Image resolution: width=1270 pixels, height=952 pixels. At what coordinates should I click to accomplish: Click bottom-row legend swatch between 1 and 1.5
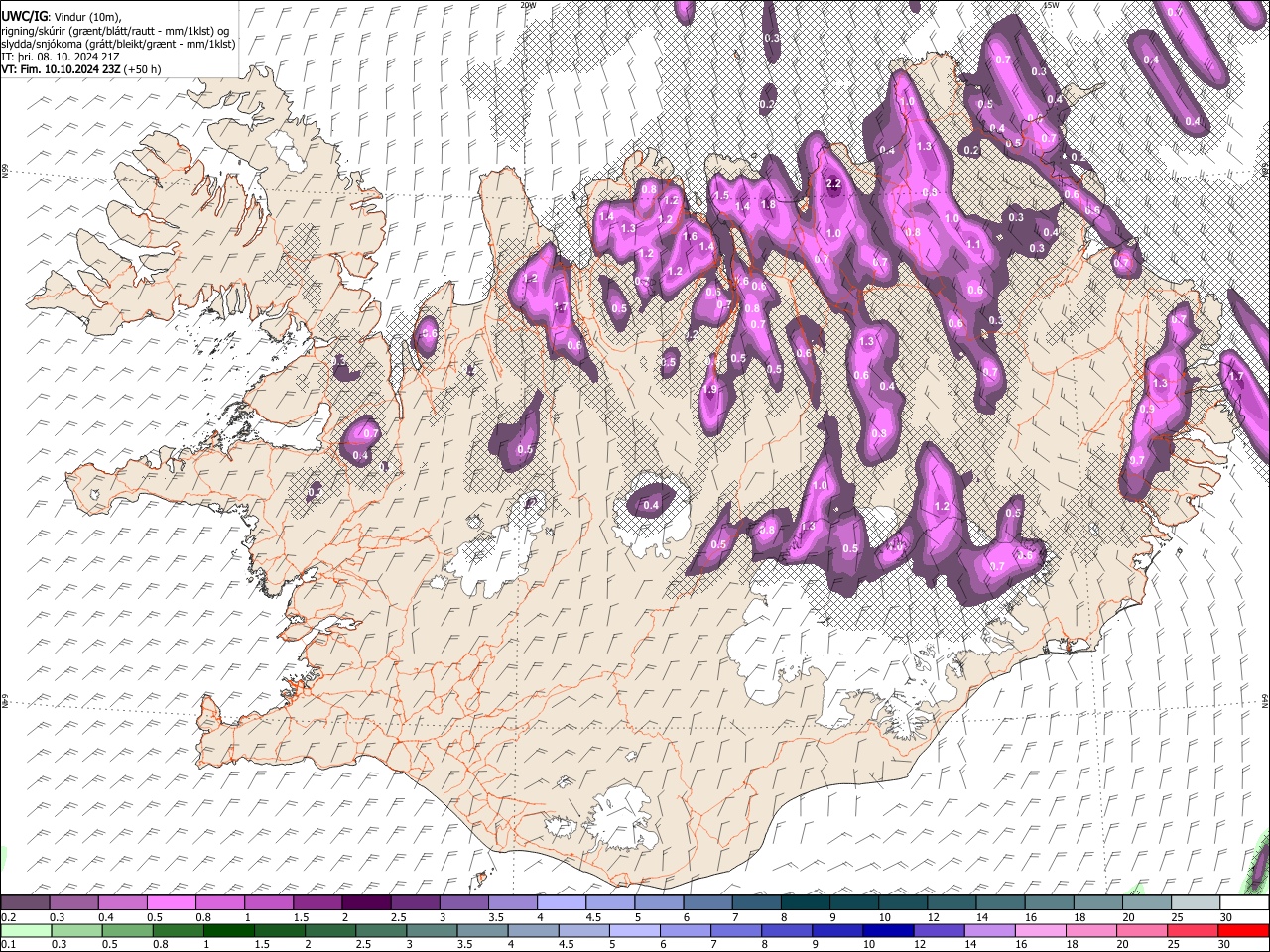tap(229, 930)
